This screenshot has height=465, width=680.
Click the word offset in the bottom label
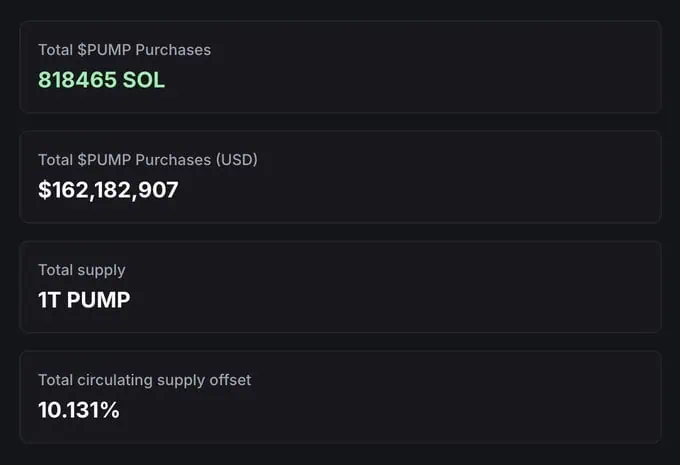(229, 380)
